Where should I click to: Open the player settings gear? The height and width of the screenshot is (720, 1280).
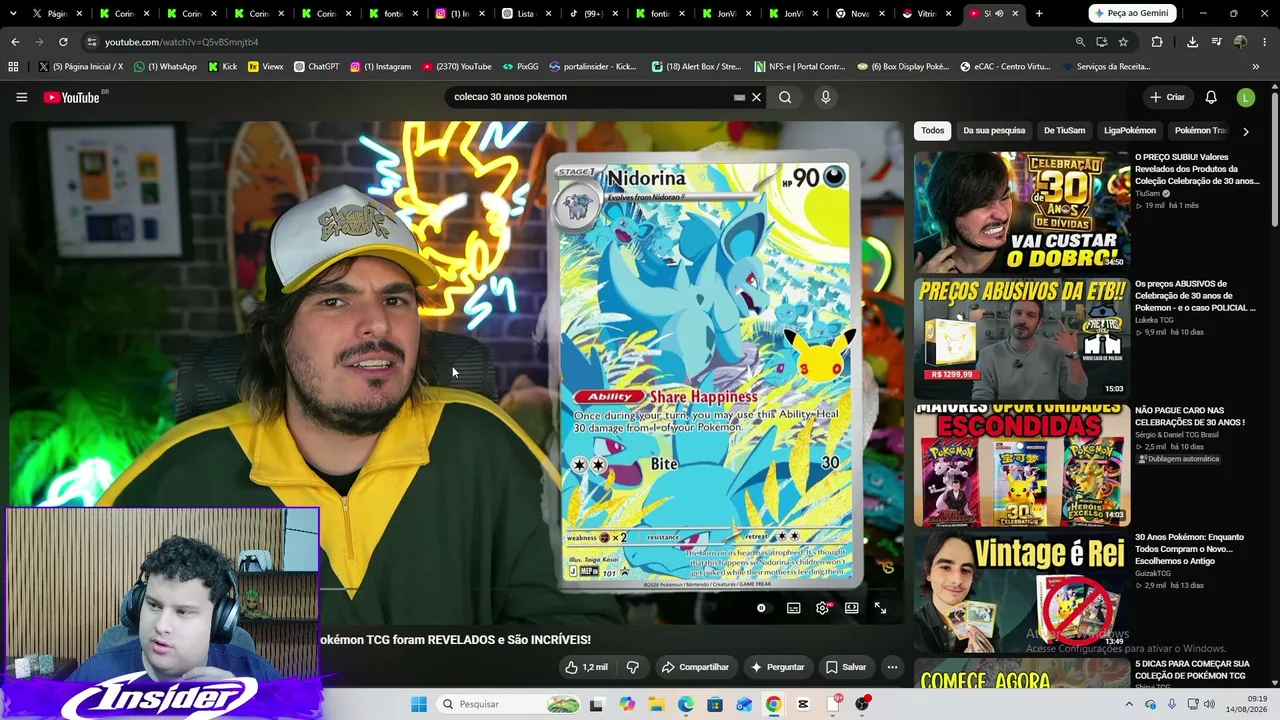pyautogui.click(x=822, y=608)
